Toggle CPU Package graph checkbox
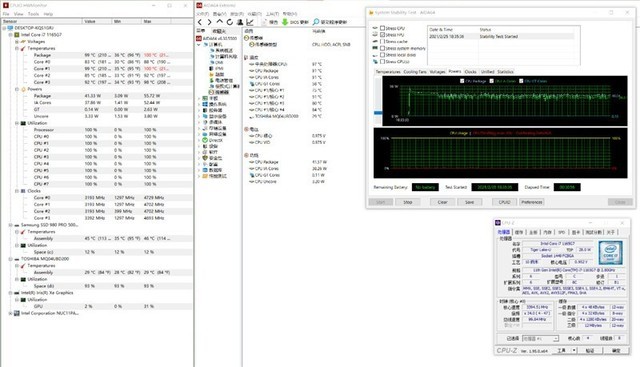This screenshot has height=367, width=640. (x=462, y=81)
